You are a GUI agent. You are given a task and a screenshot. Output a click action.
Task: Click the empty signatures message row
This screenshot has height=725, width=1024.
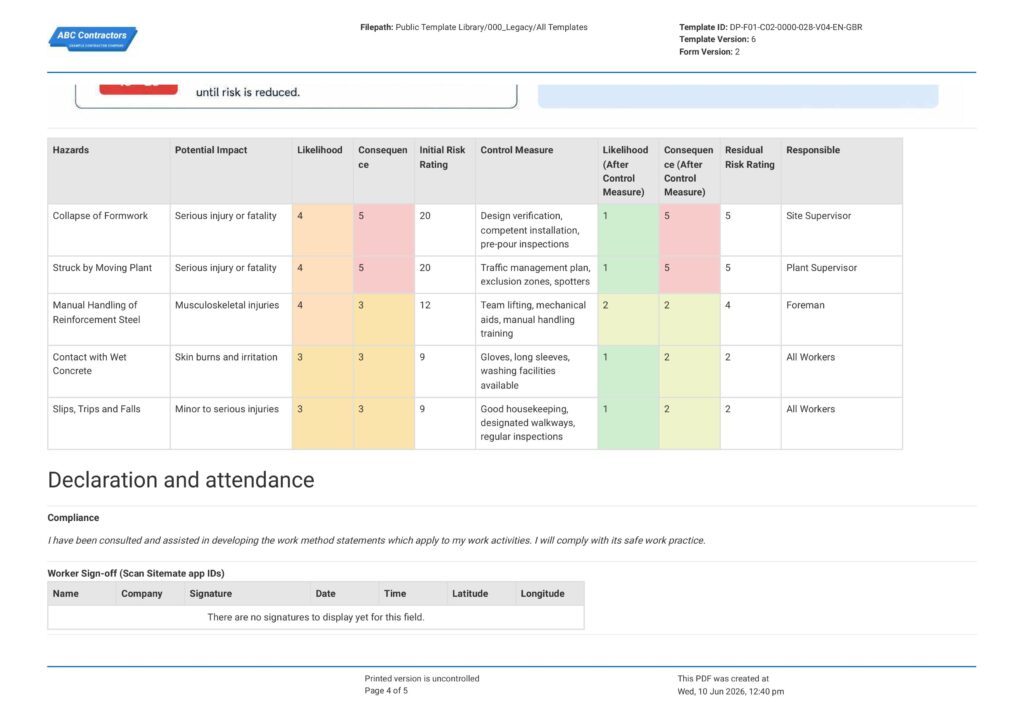[316, 617]
